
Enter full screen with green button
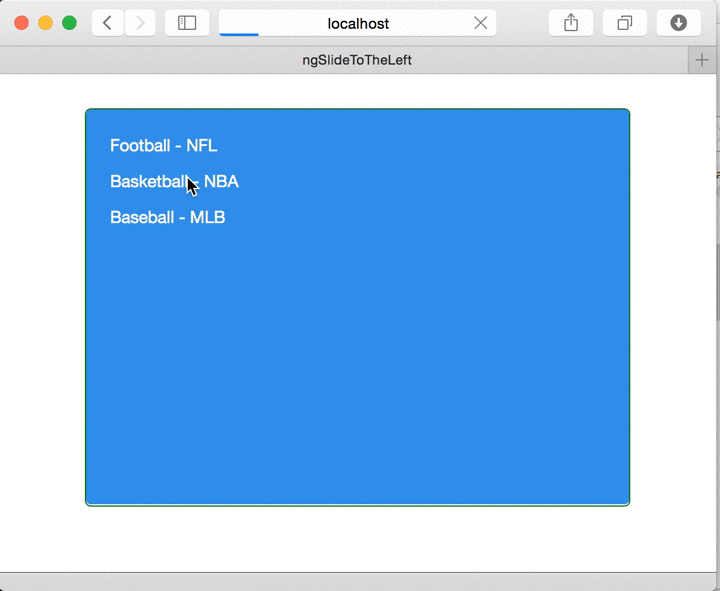tap(69, 23)
